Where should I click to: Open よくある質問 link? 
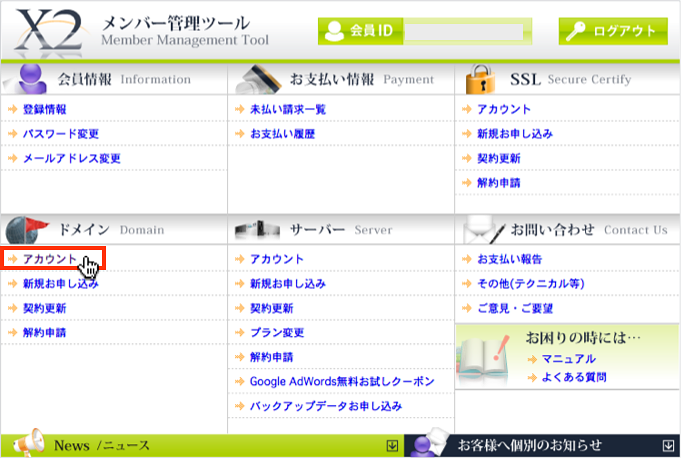(x=574, y=377)
